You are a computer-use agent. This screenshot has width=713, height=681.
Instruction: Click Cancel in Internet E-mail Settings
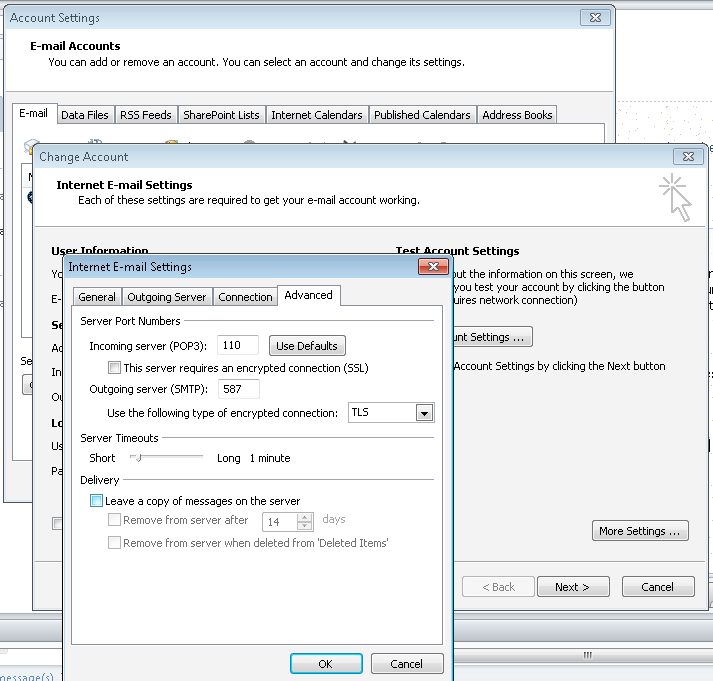point(406,663)
